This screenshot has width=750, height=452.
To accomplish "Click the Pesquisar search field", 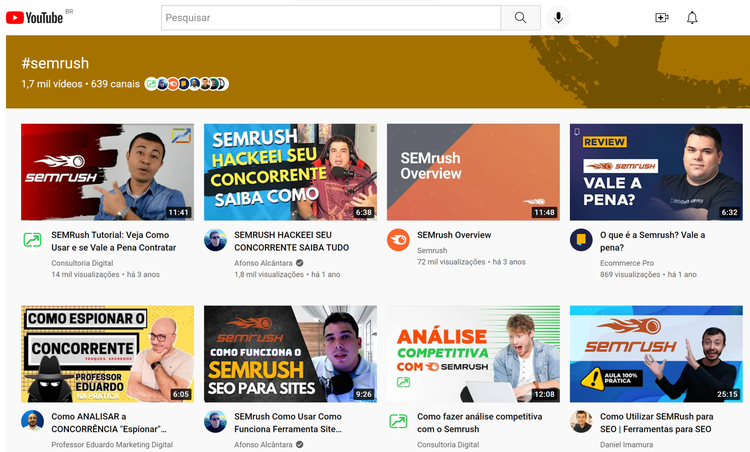I will tap(331, 18).
